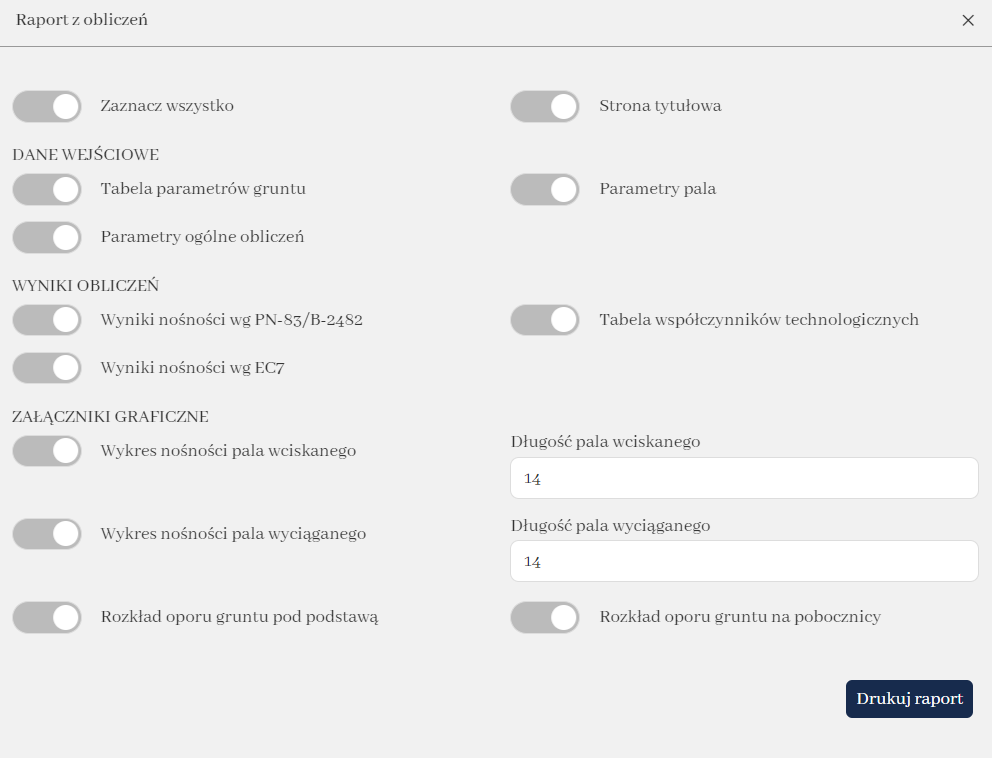Switch on Wykres nośności pala wciskanego

47,451
